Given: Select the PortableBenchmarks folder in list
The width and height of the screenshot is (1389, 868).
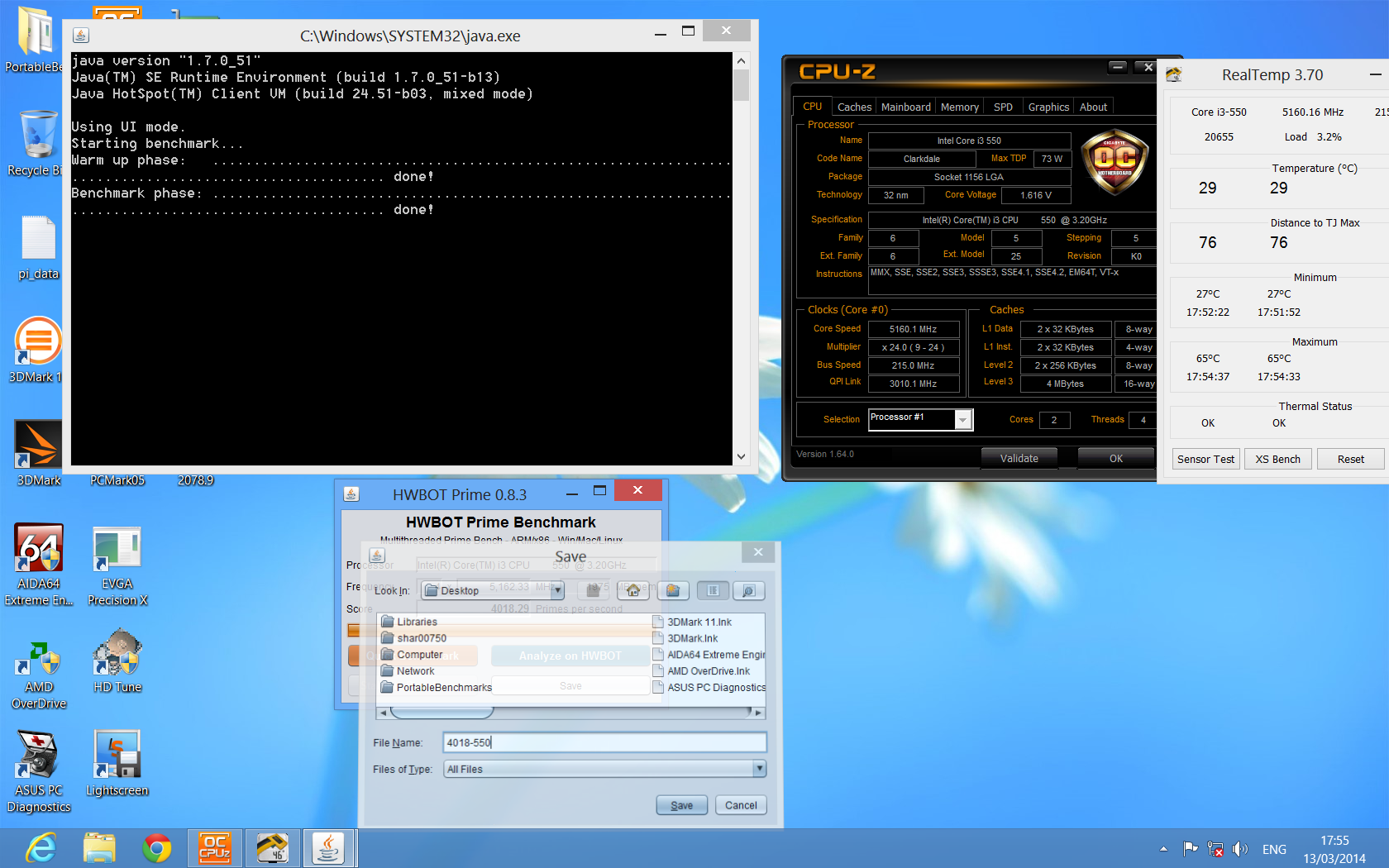Looking at the screenshot, I should click(x=436, y=688).
